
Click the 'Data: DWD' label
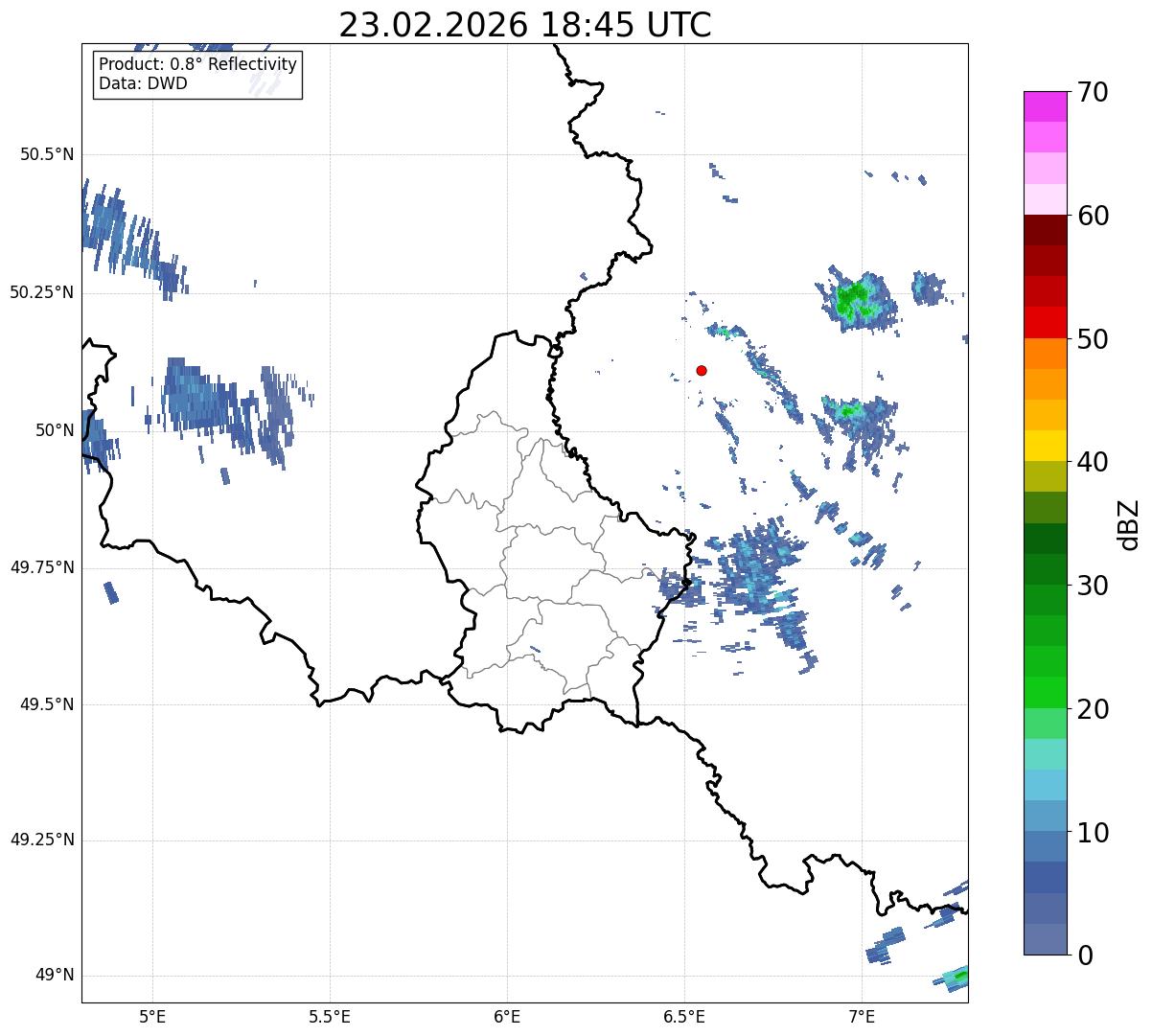click(x=143, y=83)
